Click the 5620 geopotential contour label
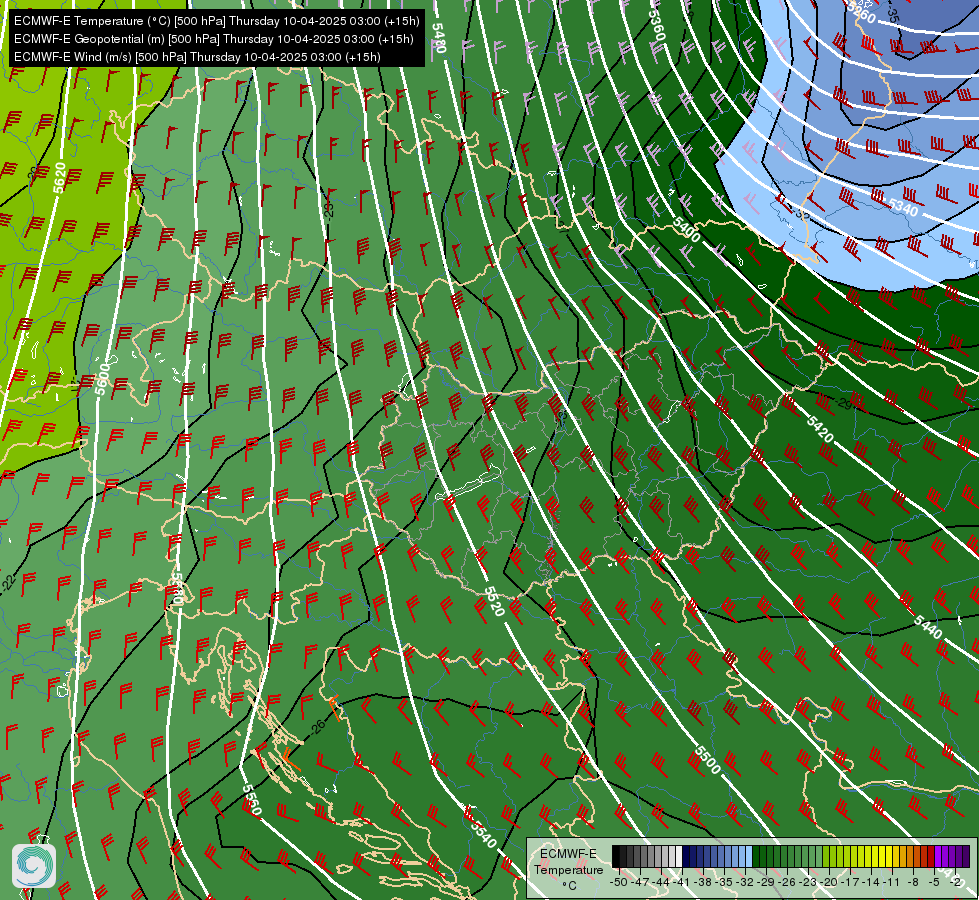 coord(60,179)
